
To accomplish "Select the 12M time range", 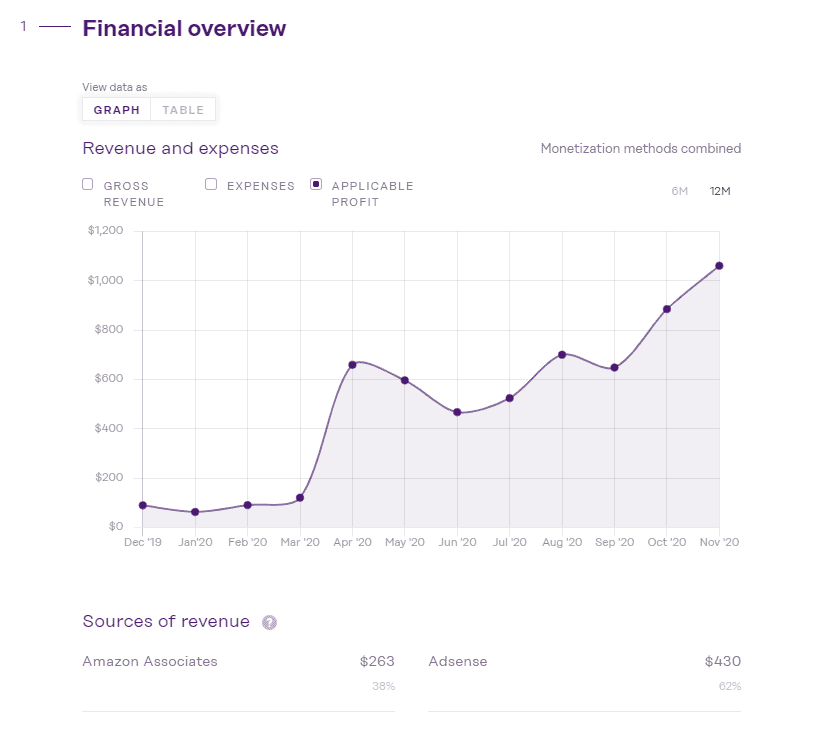I will (719, 192).
